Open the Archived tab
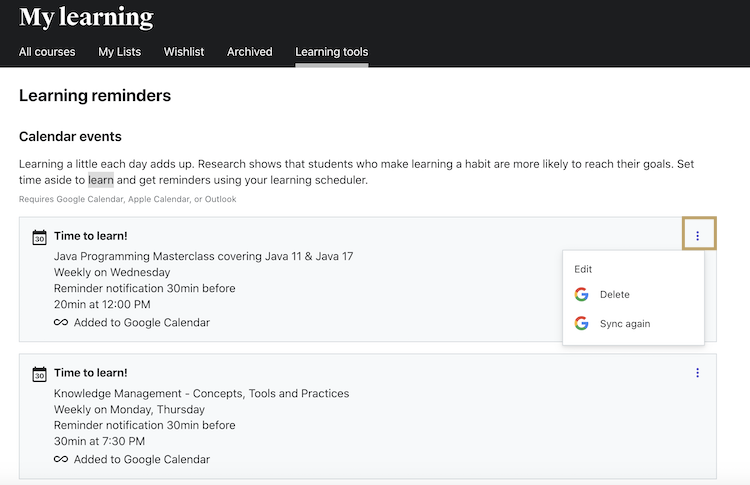750x485 pixels. click(x=249, y=52)
